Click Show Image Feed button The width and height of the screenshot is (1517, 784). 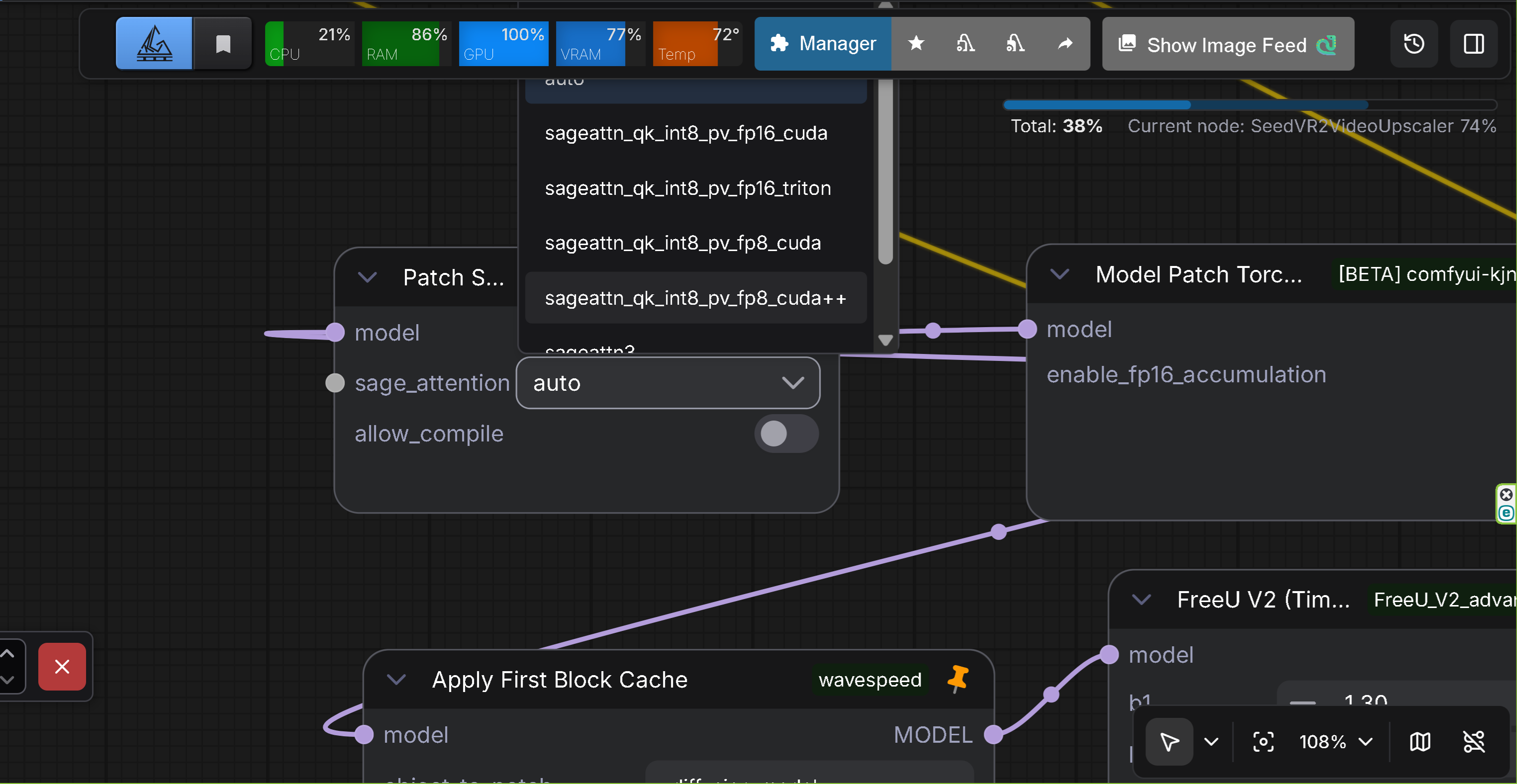click(x=1227, y=45)
